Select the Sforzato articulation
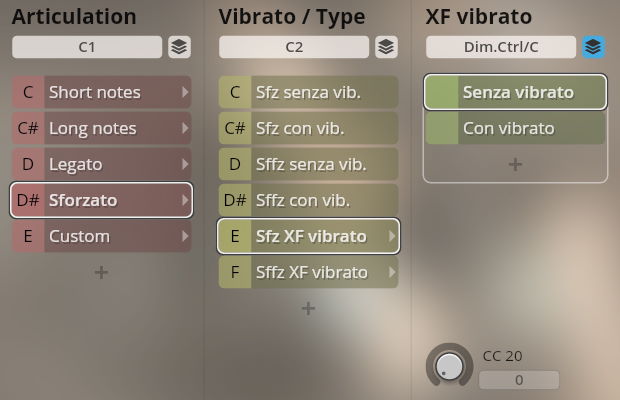620x400 pixels. pos(102,200)
